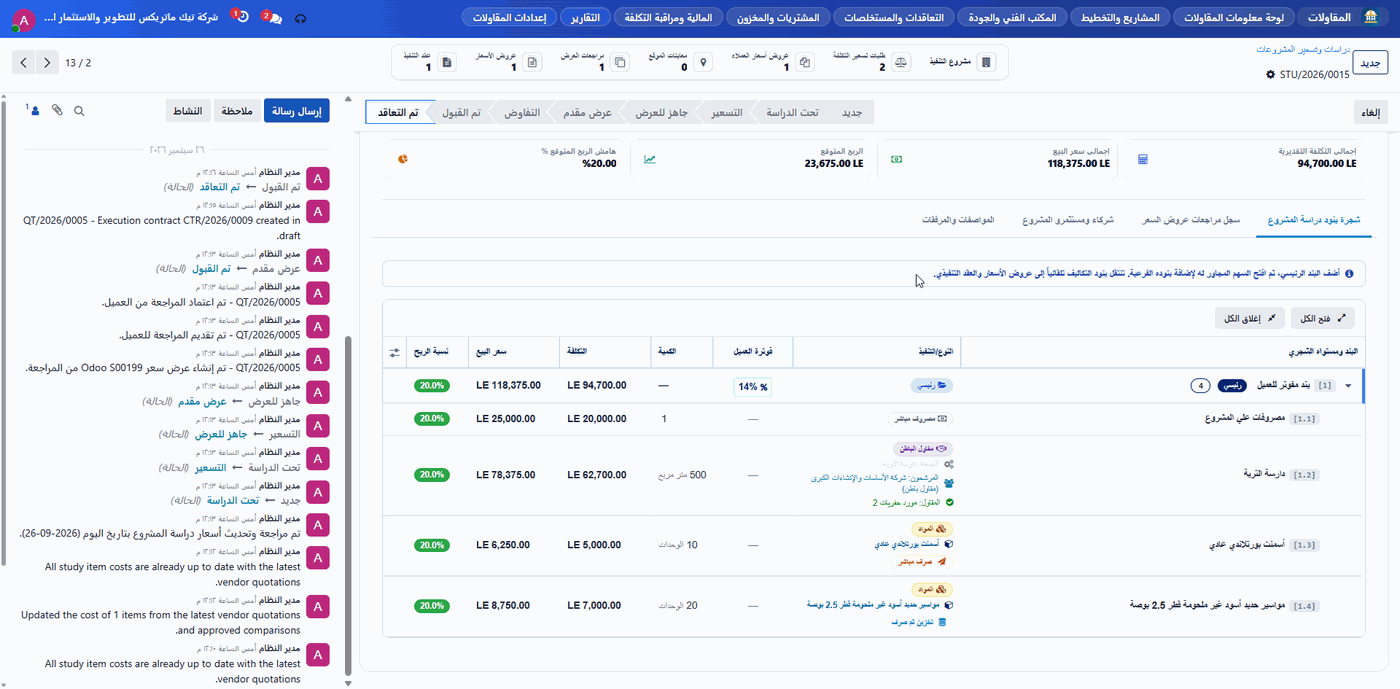Click the chart line icon in الربح المتوقع card

(650, 158)
